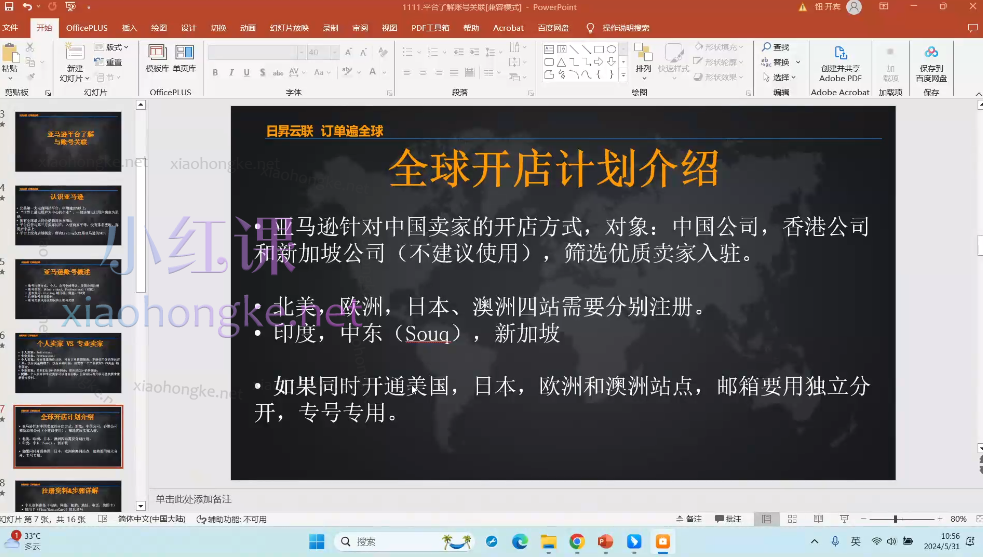Click the triangle shape in shapes gallery

(x=561, y=62)
